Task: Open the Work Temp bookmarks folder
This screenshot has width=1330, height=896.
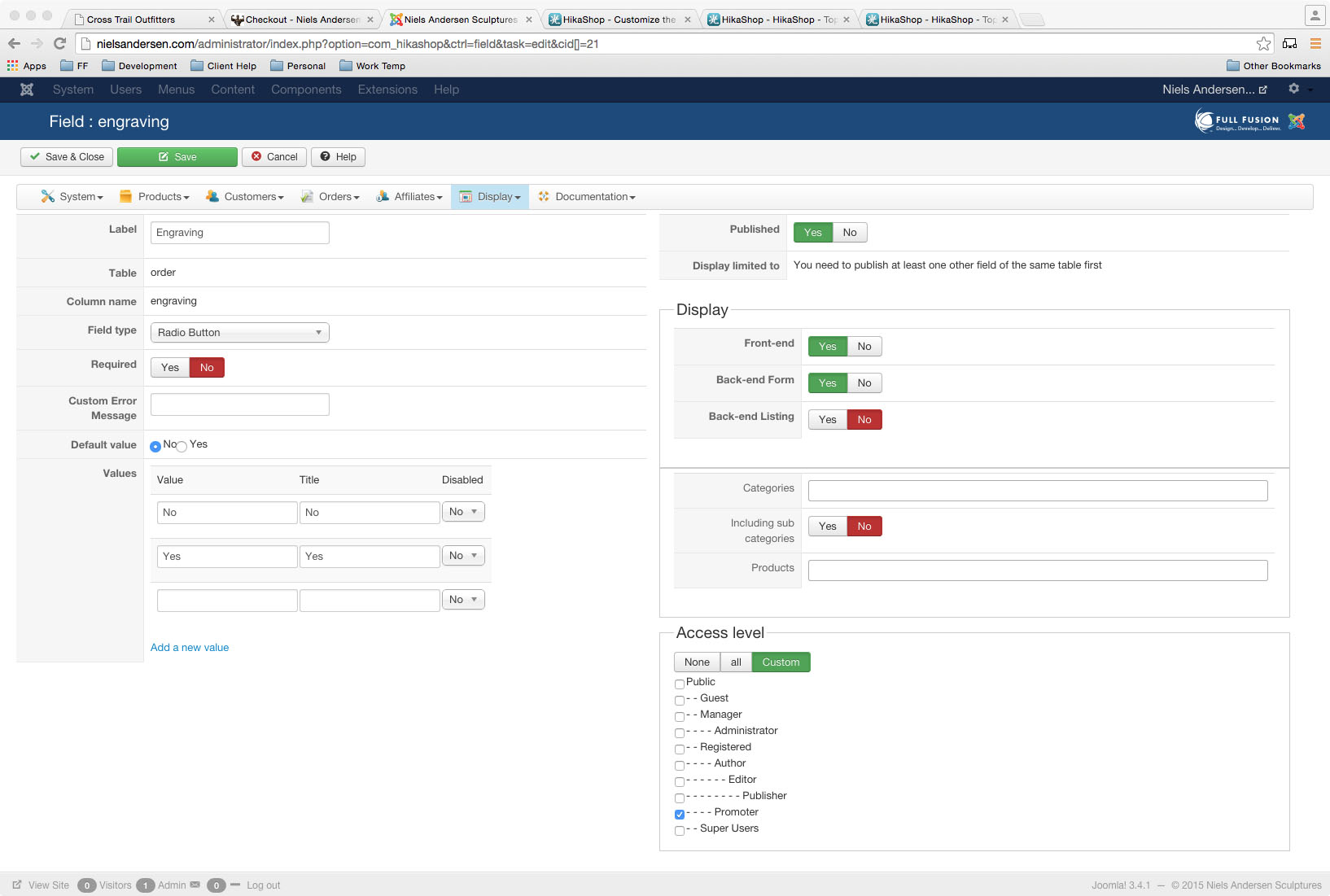Action: click(372, 66)
